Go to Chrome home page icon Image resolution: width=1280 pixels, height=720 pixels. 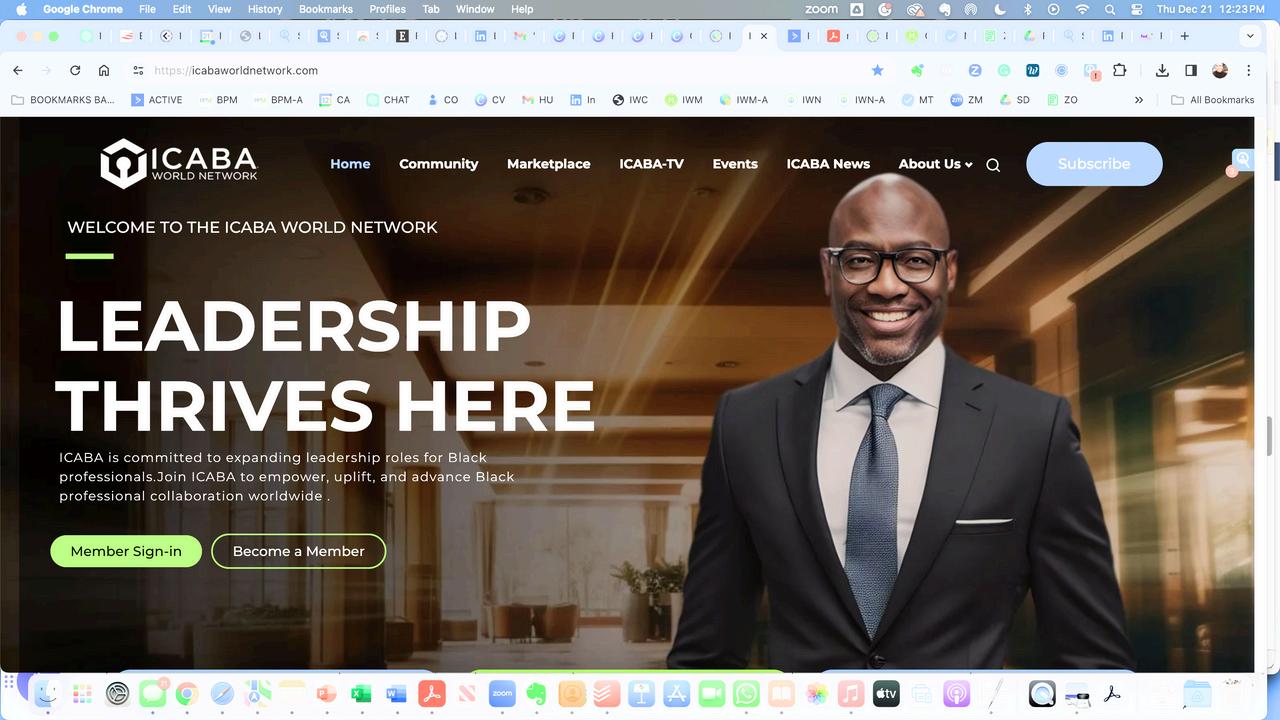point(104,70)
